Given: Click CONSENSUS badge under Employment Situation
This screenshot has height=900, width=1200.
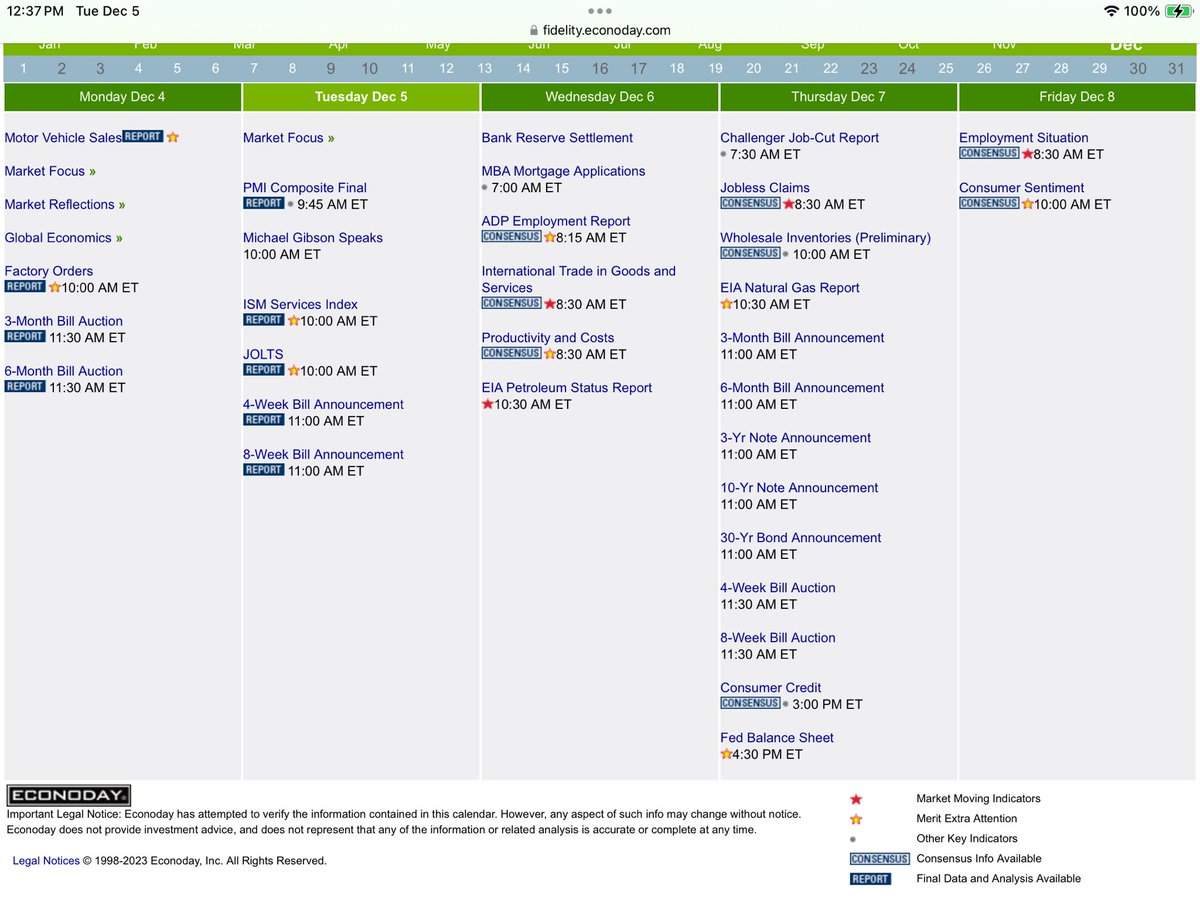Looking at the screenshot, I should point(990,153).
